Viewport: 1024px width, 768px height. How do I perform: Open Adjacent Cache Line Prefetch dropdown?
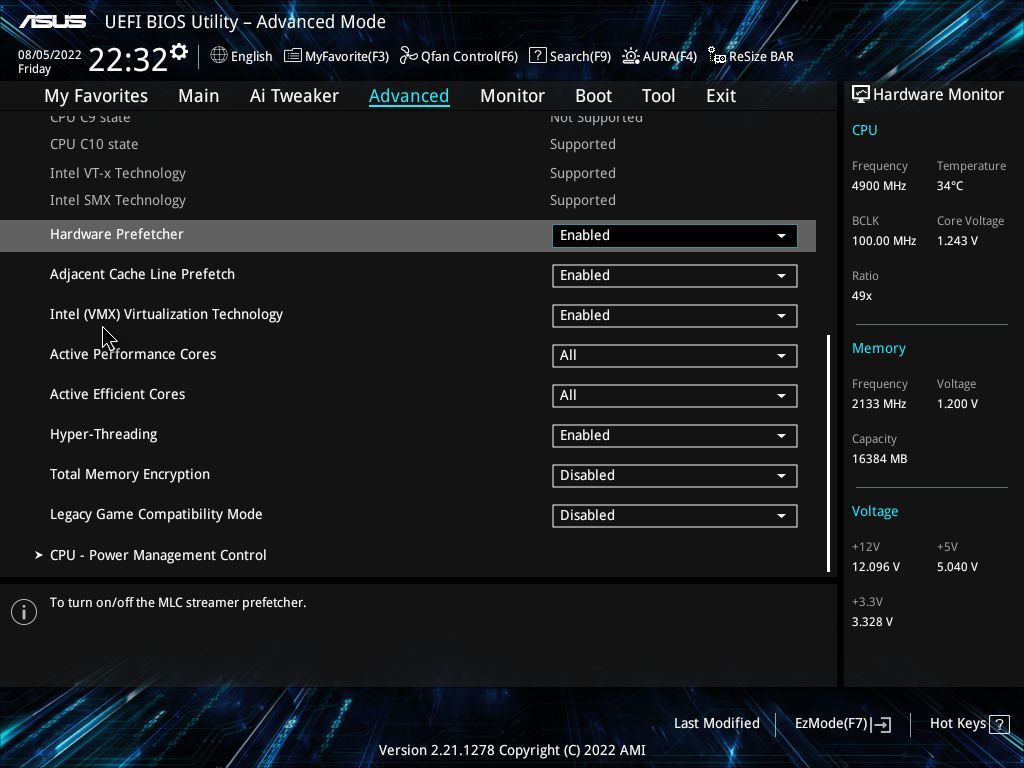pos(675,276)
